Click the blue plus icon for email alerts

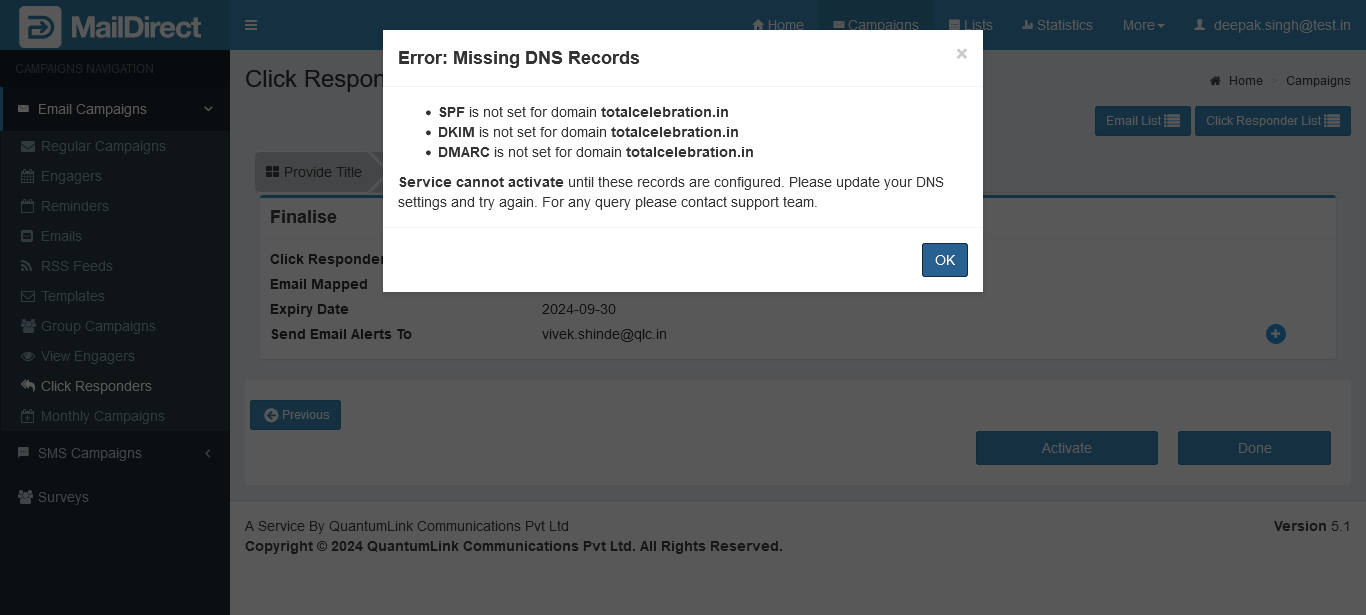pos(1275,334)
